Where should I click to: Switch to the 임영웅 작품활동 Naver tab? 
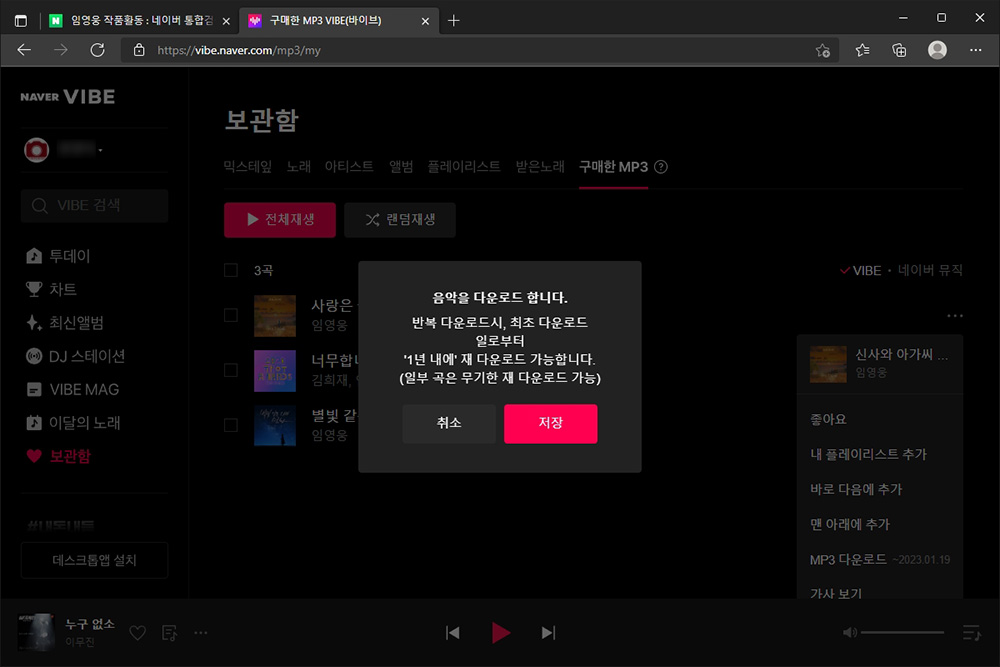click(133, 21)
